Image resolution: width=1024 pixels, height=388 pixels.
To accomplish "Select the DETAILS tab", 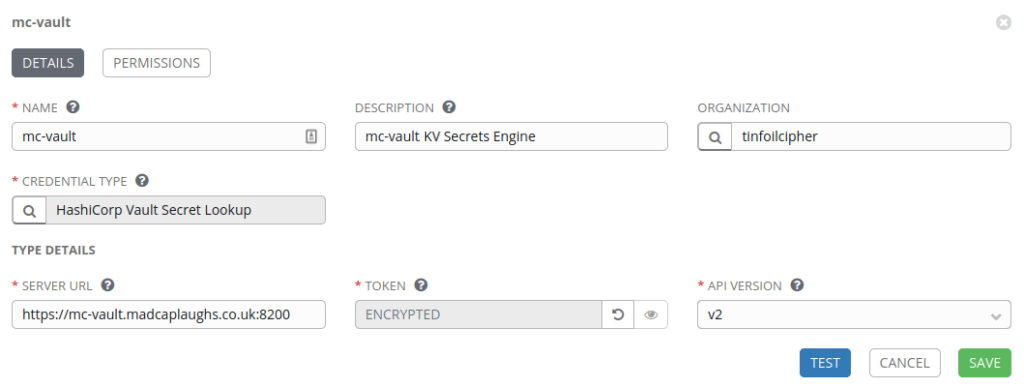I will click(x=48, y=63).
